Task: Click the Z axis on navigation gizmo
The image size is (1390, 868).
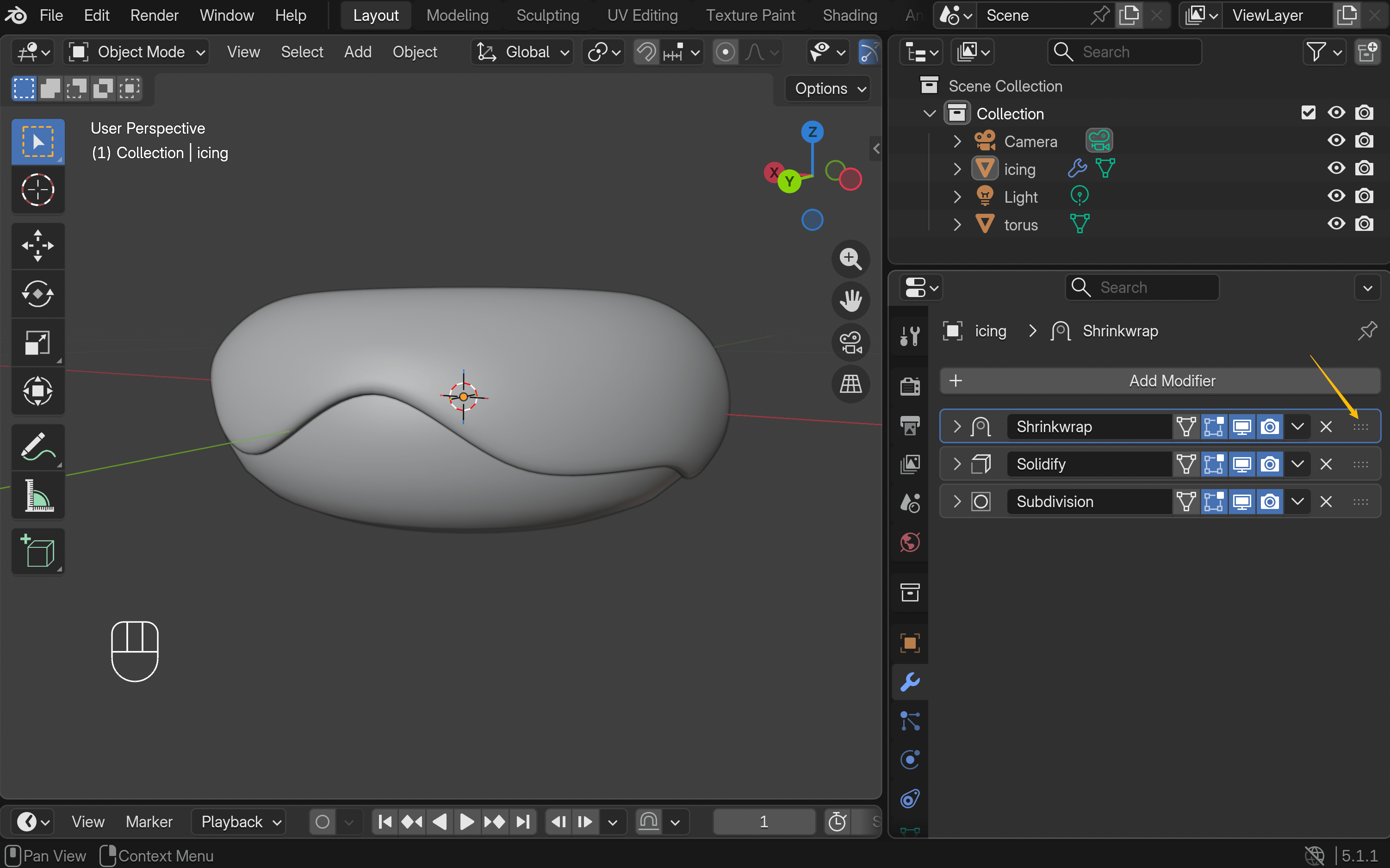Action: (x=812, y=132)
